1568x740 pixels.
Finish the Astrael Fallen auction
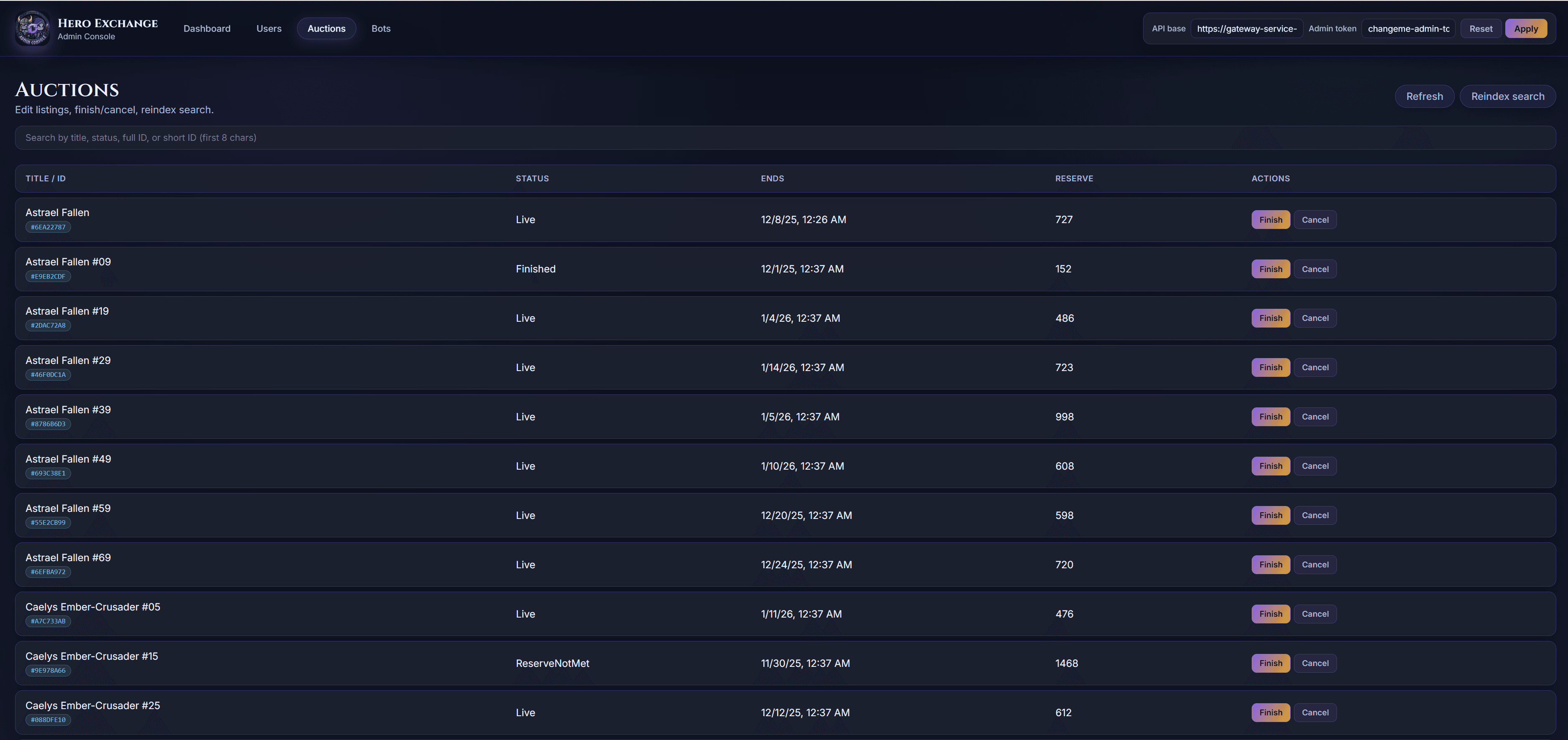pos(1271,219)
